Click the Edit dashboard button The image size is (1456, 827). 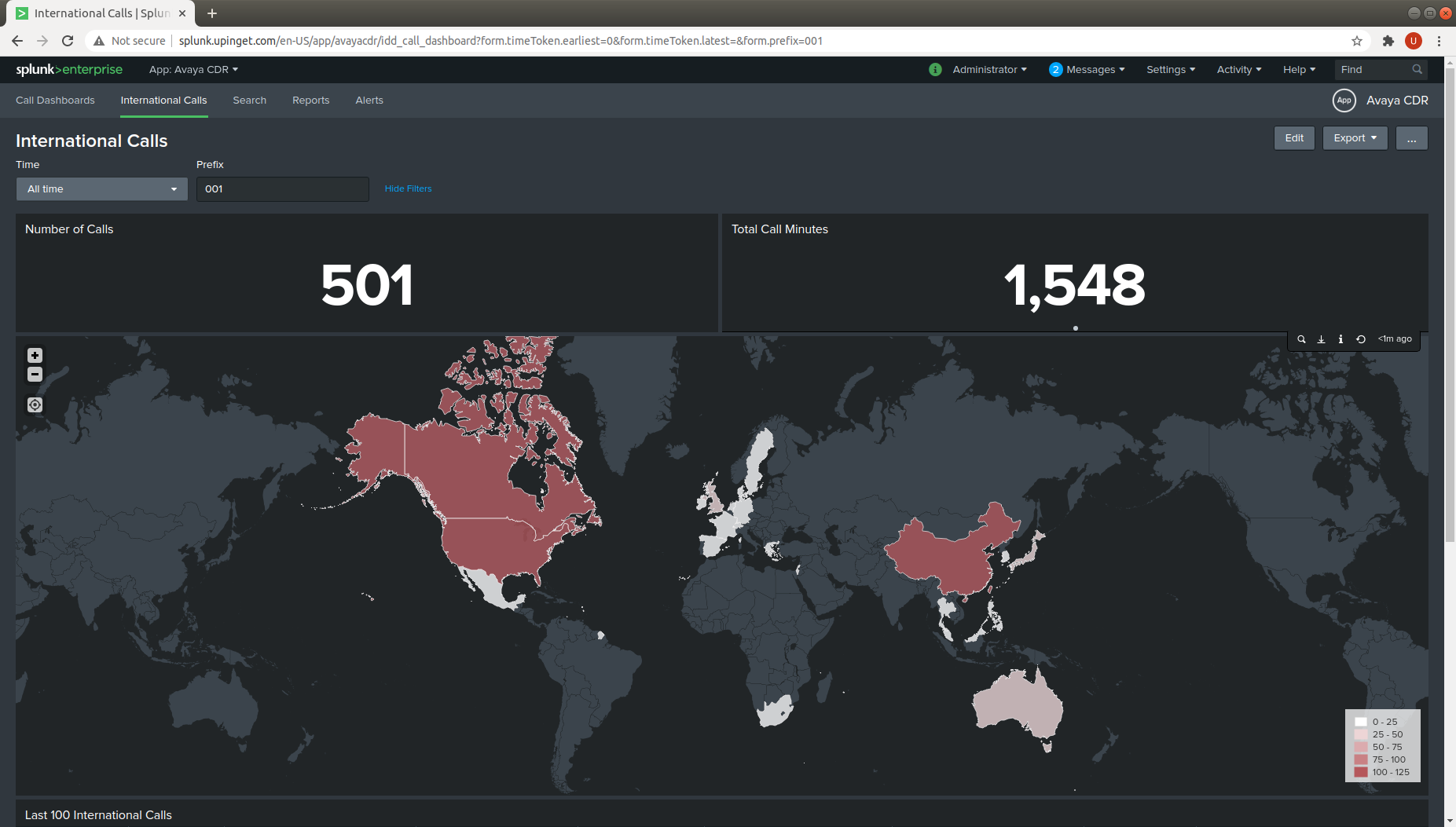1294,138
